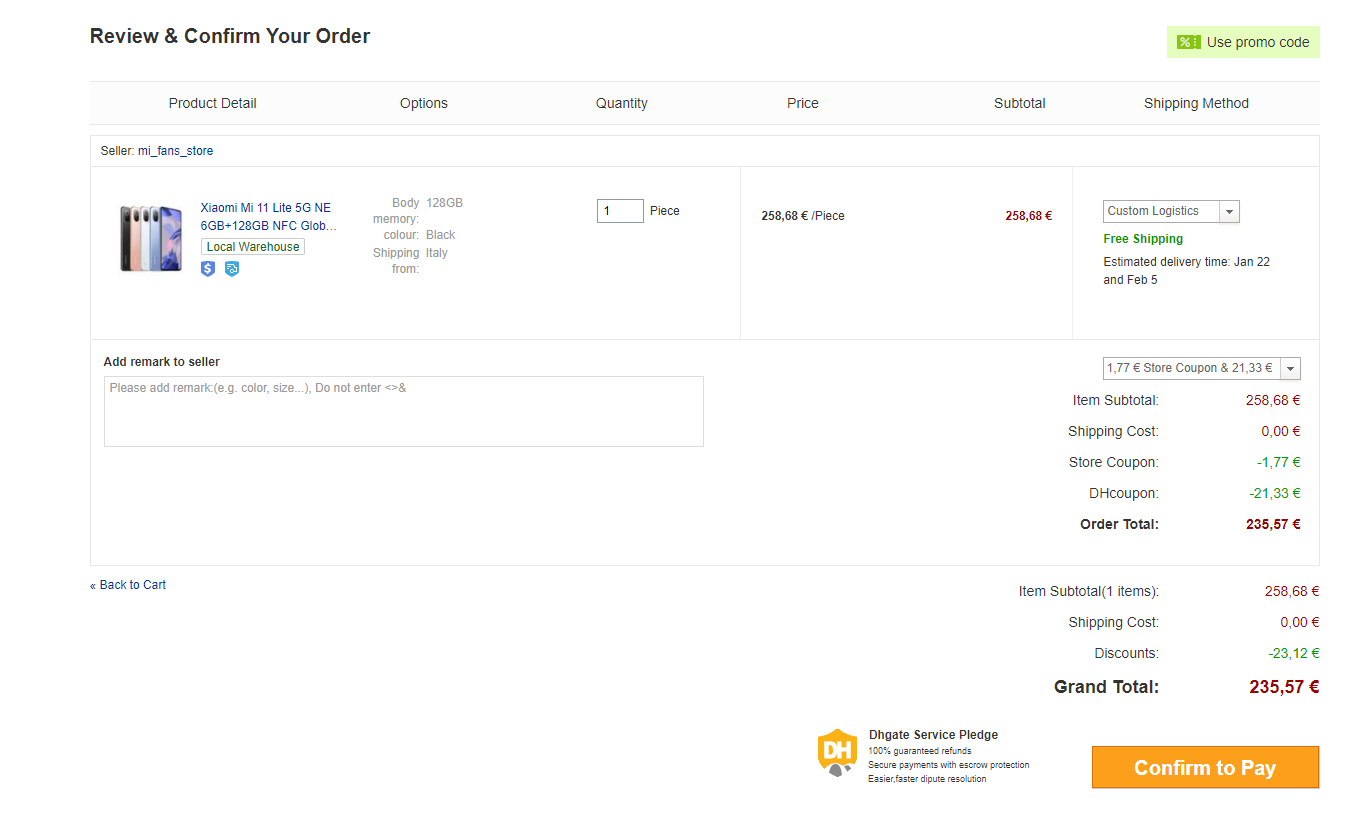Click the Grand Total amount 235,57 €
This screenshot has width=1350, height=817.
[x=1284, y=687]
